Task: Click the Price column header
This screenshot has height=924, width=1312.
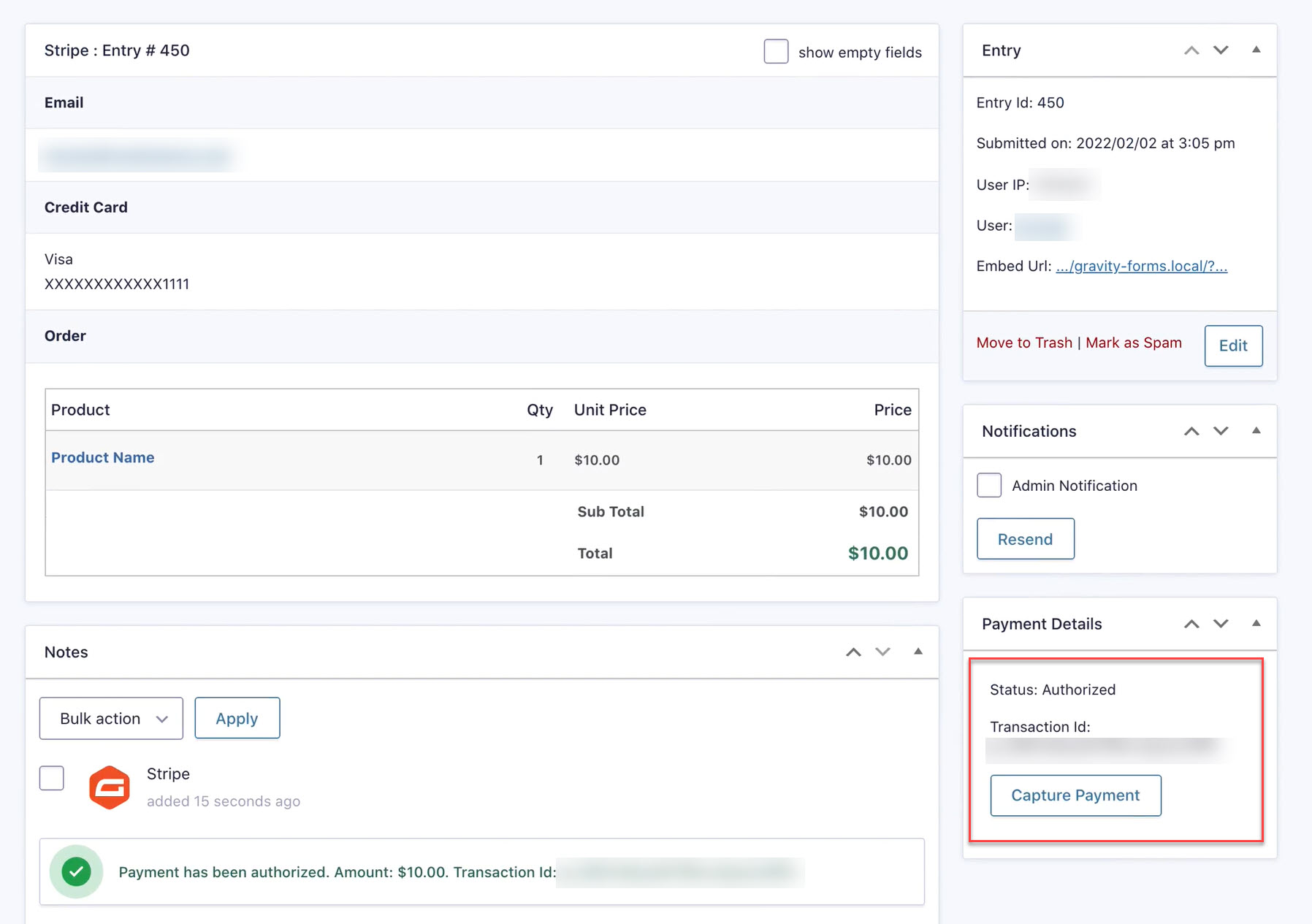Action: 893,410
